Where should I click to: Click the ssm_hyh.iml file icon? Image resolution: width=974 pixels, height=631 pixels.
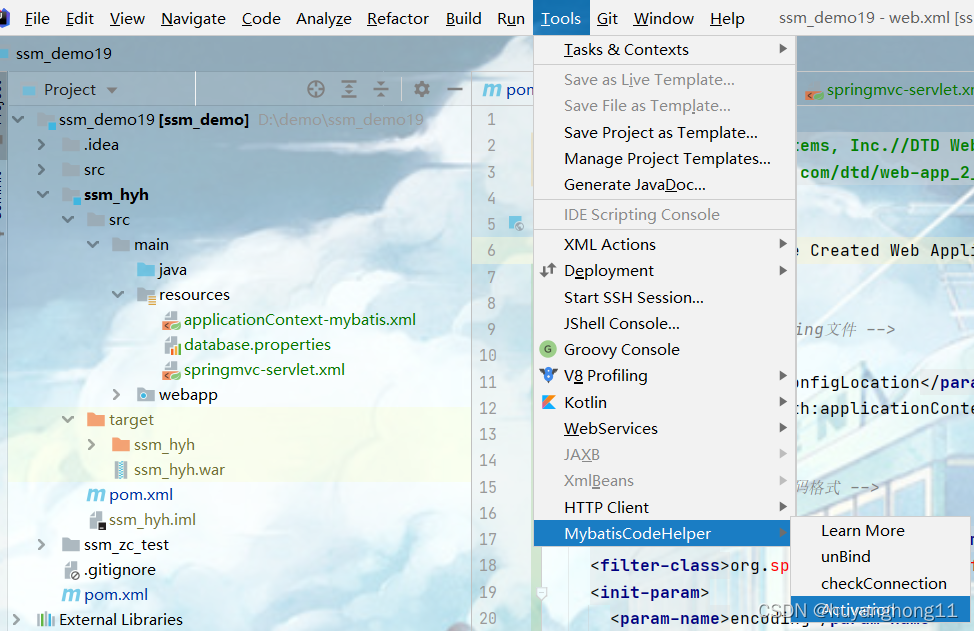(97, 520)
